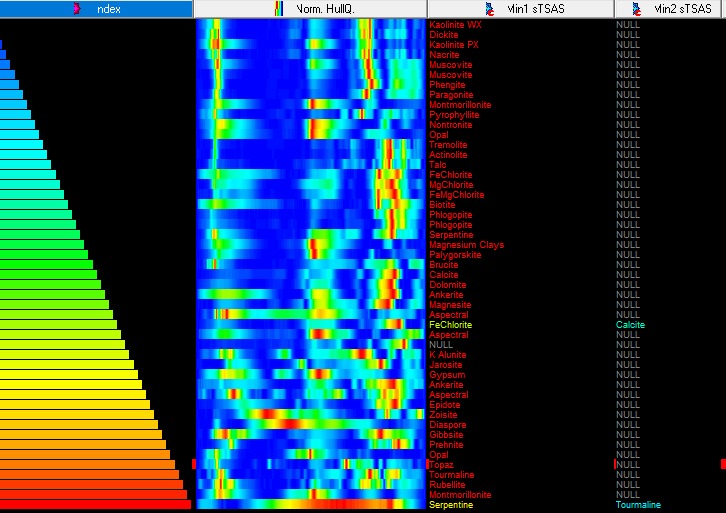
Task: Select the Min2 sTSAS column header
Action: point(670,9)
